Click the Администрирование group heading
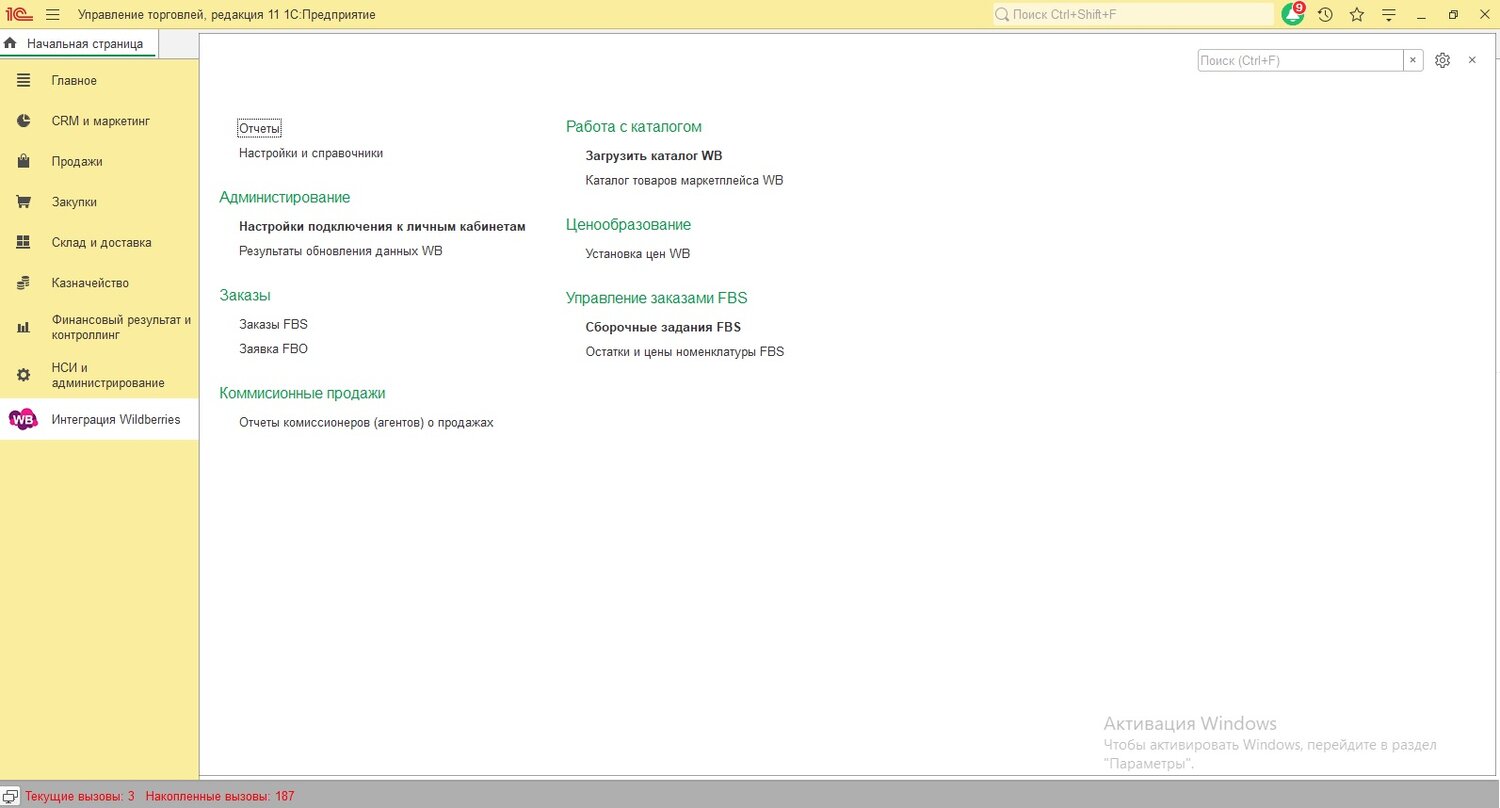The image size is (1500, 808). 285,197
